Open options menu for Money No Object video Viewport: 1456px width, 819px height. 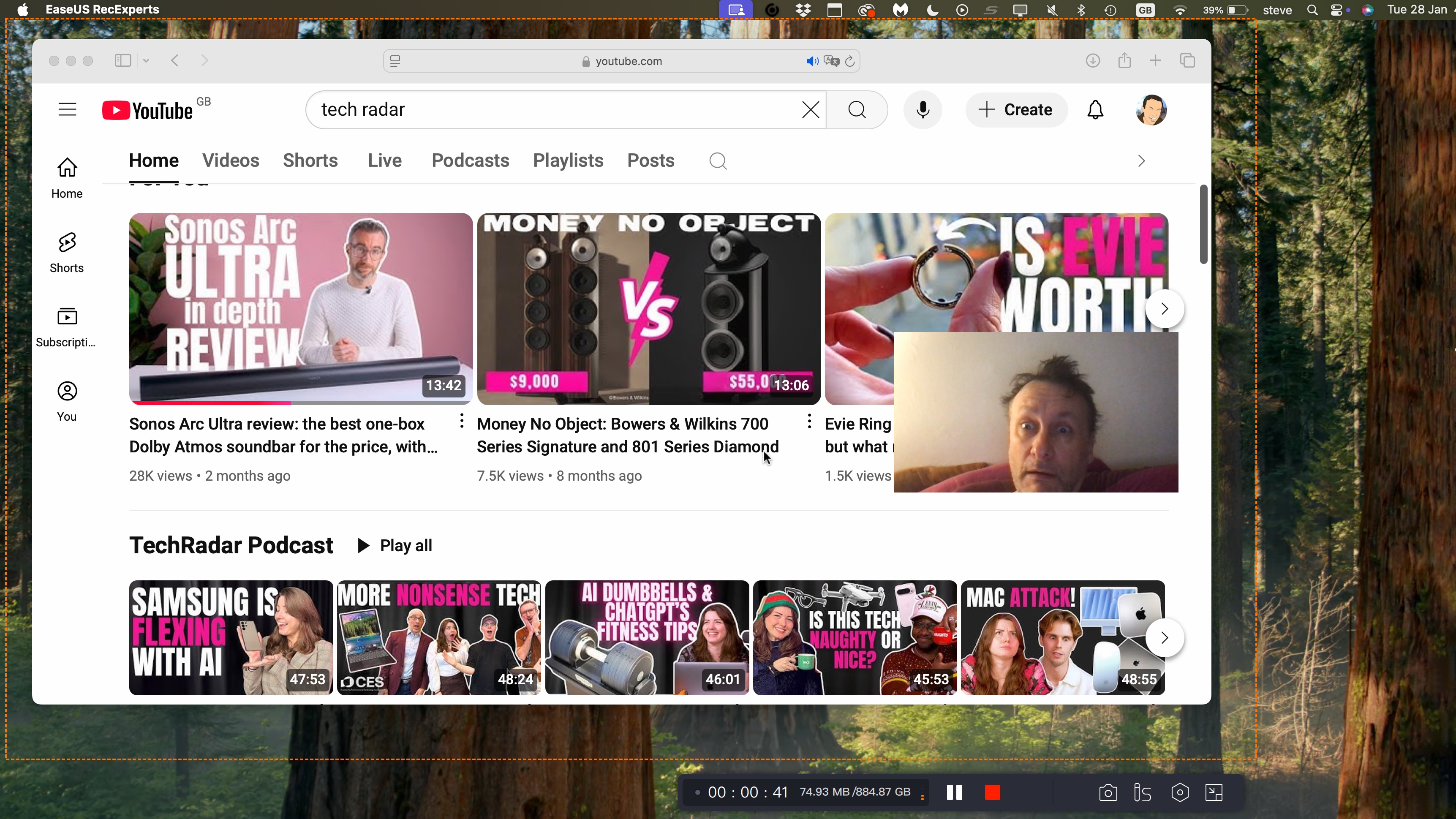(x=809, y=421)
